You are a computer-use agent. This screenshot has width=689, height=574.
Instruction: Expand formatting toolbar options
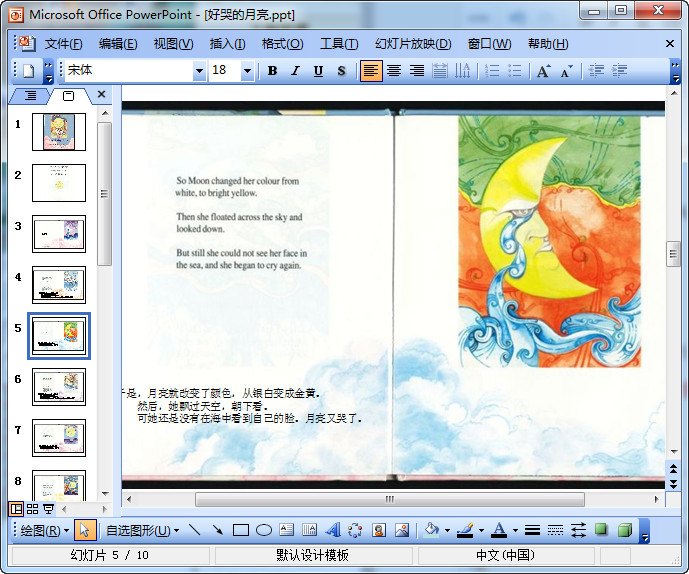pyautogui.click(x=675, y=71)
